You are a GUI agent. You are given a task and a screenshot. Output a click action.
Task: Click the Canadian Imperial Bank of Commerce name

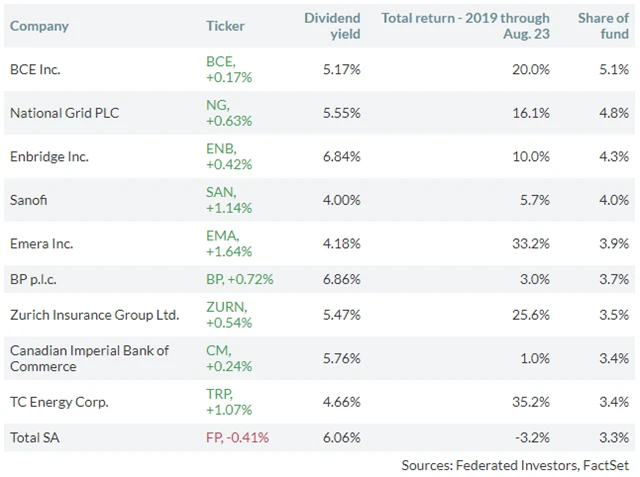(89, 358)
